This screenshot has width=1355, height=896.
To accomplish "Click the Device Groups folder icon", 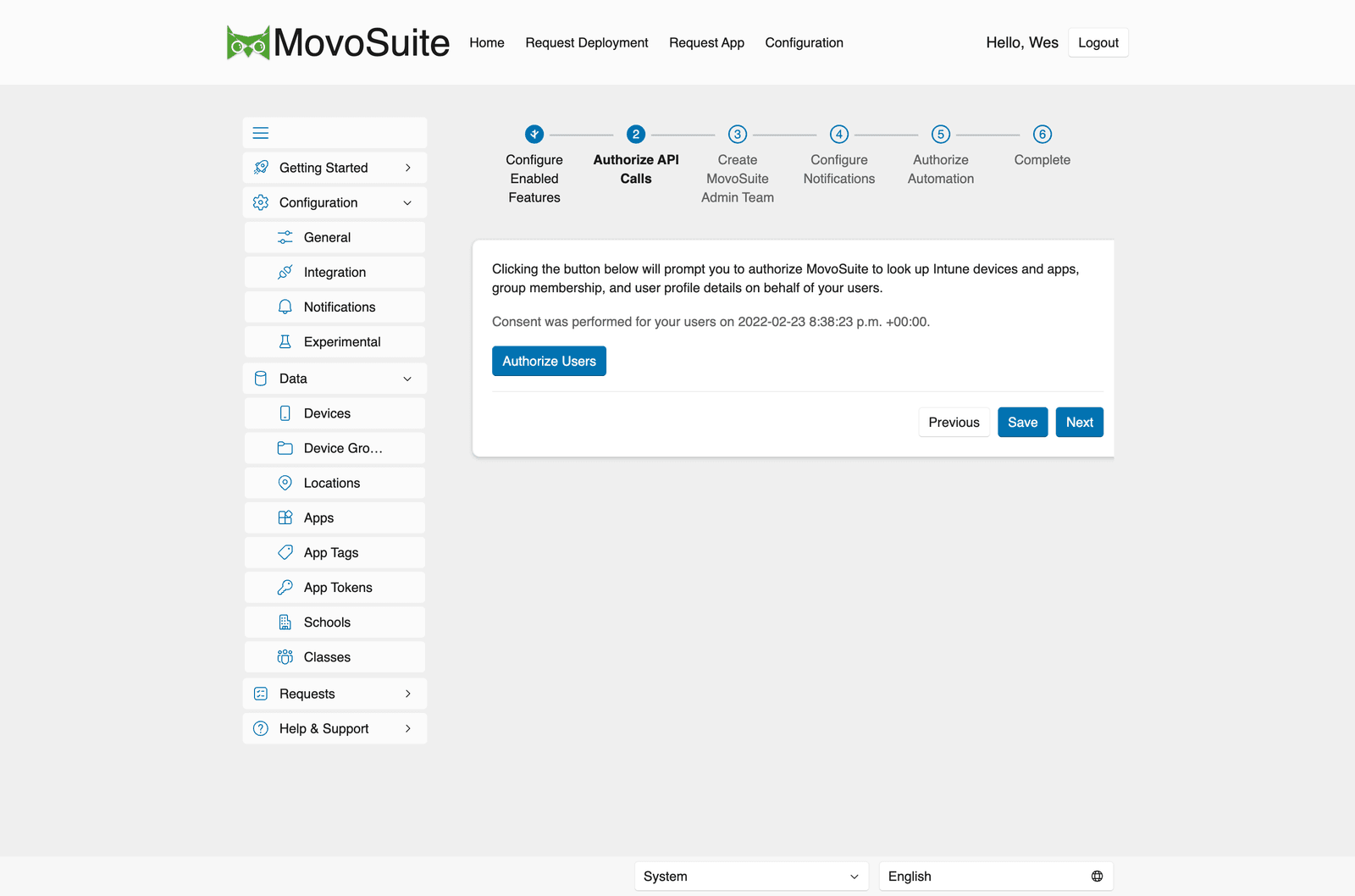I will click(285, 448).
